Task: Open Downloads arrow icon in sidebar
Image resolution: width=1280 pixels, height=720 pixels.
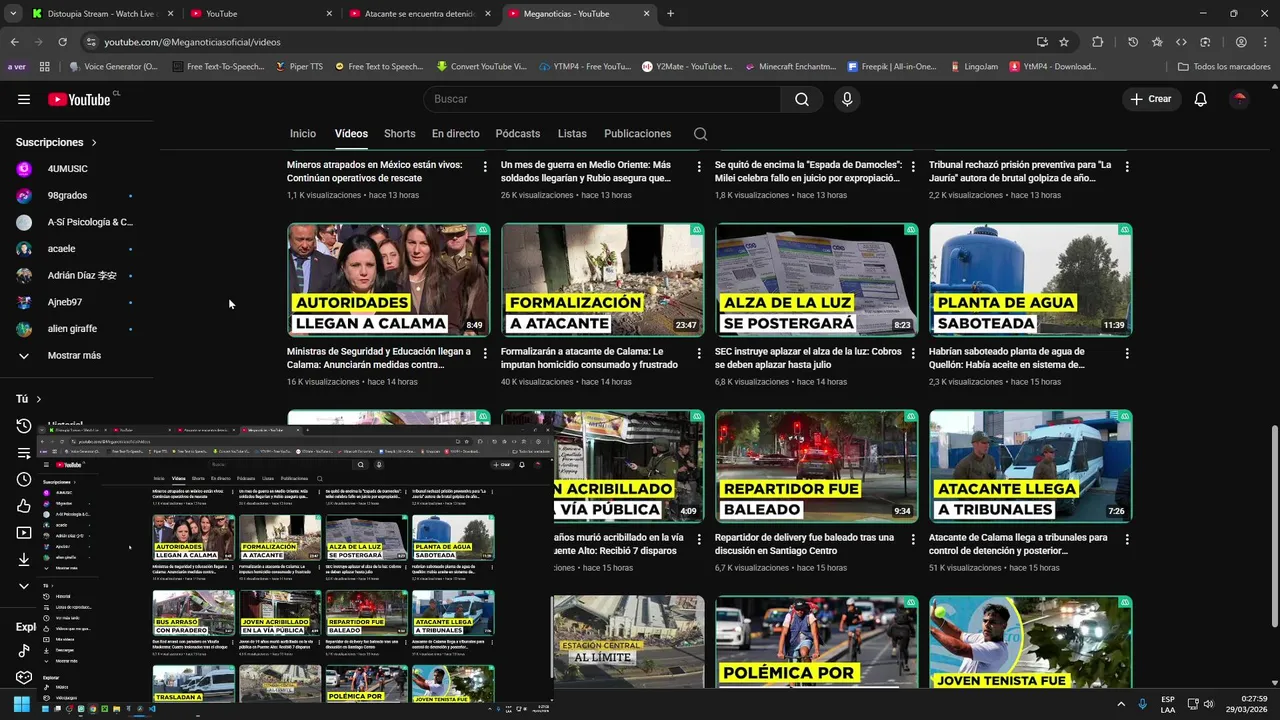Action: (24, 560)
